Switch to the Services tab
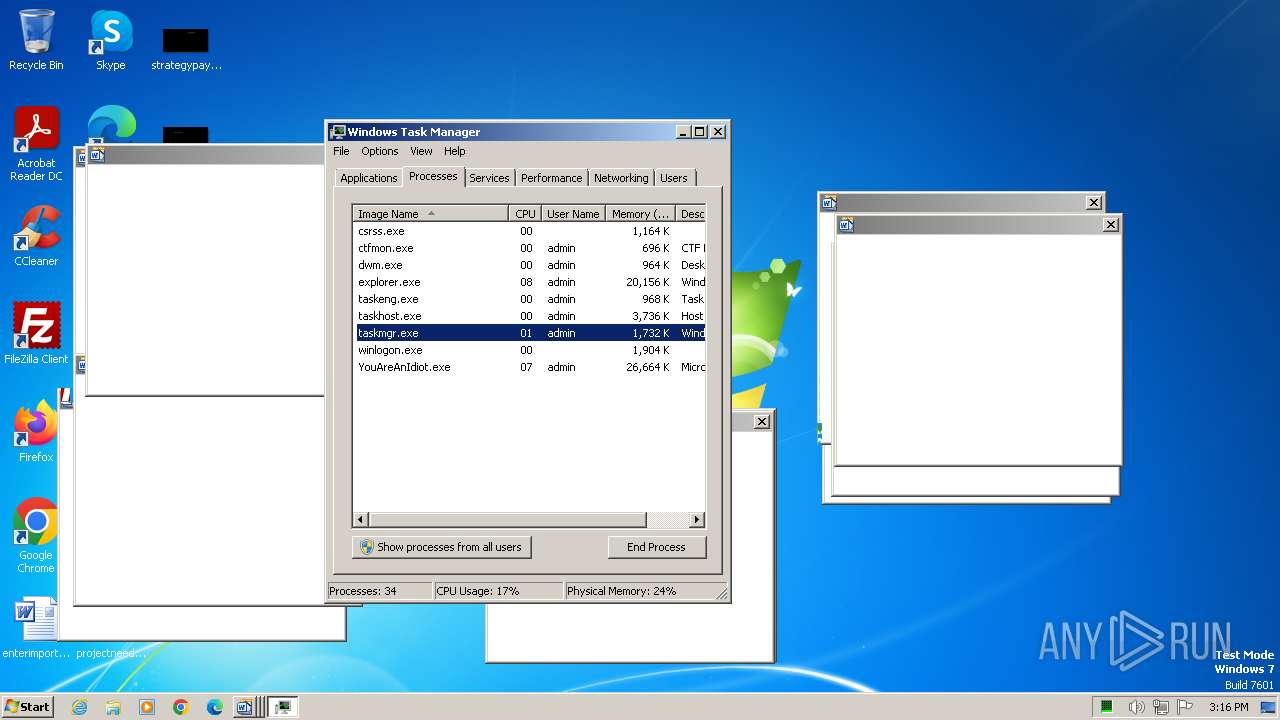The height and width of the screenshot is (720, 1280). coord(489,178)
